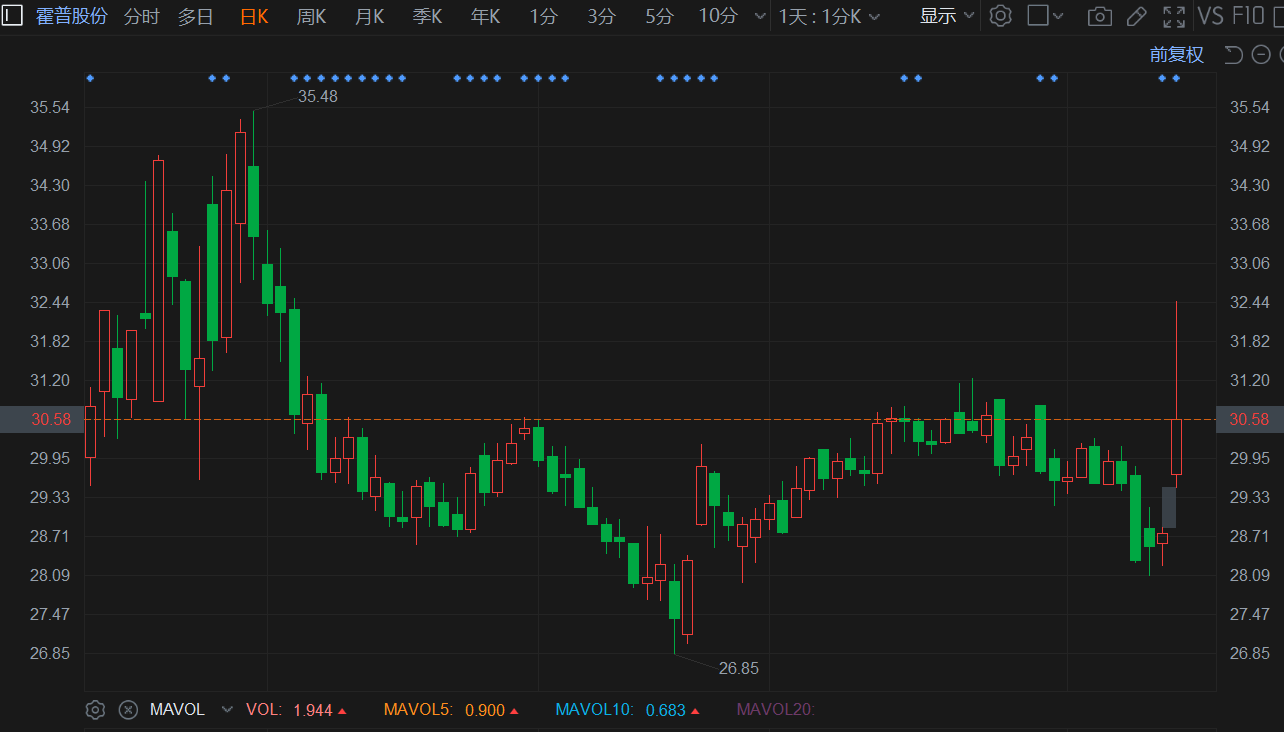Click the camera screenshot icon
Image resolution: width=1284 pixels, height=732 pixels.
click(x=1100, y=16)
